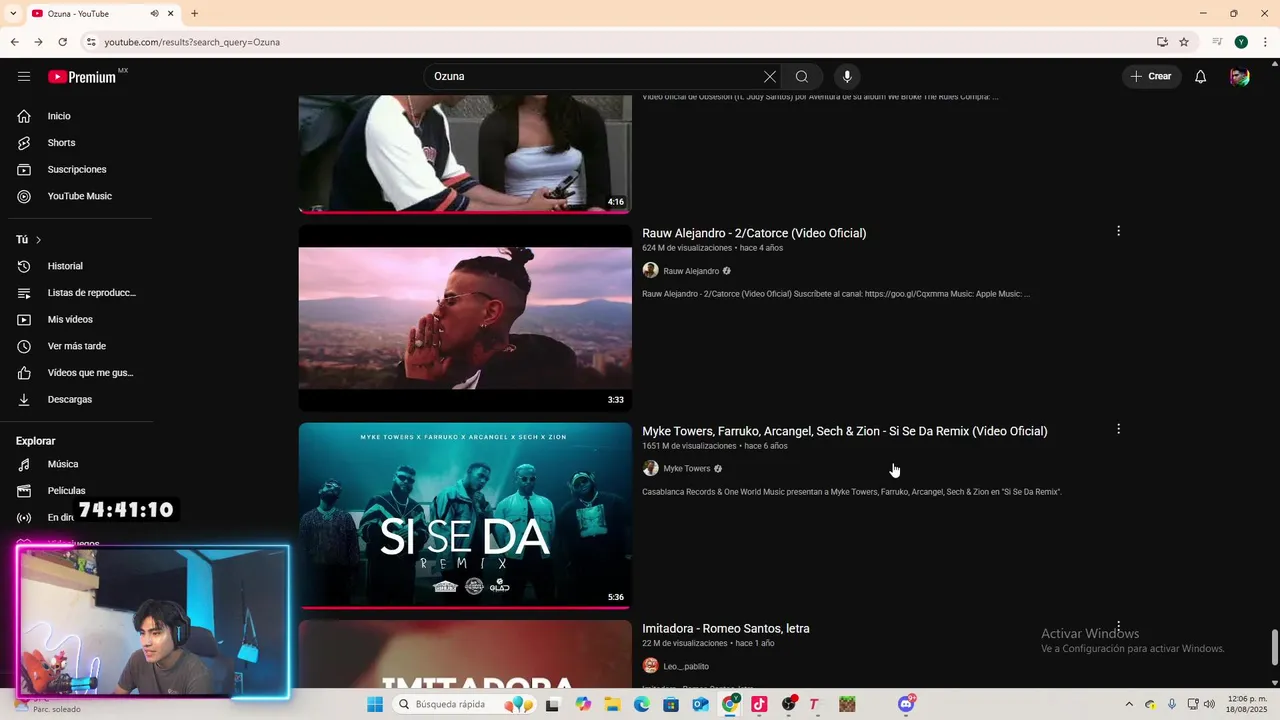Bookmark this page with star icon

1184,42
